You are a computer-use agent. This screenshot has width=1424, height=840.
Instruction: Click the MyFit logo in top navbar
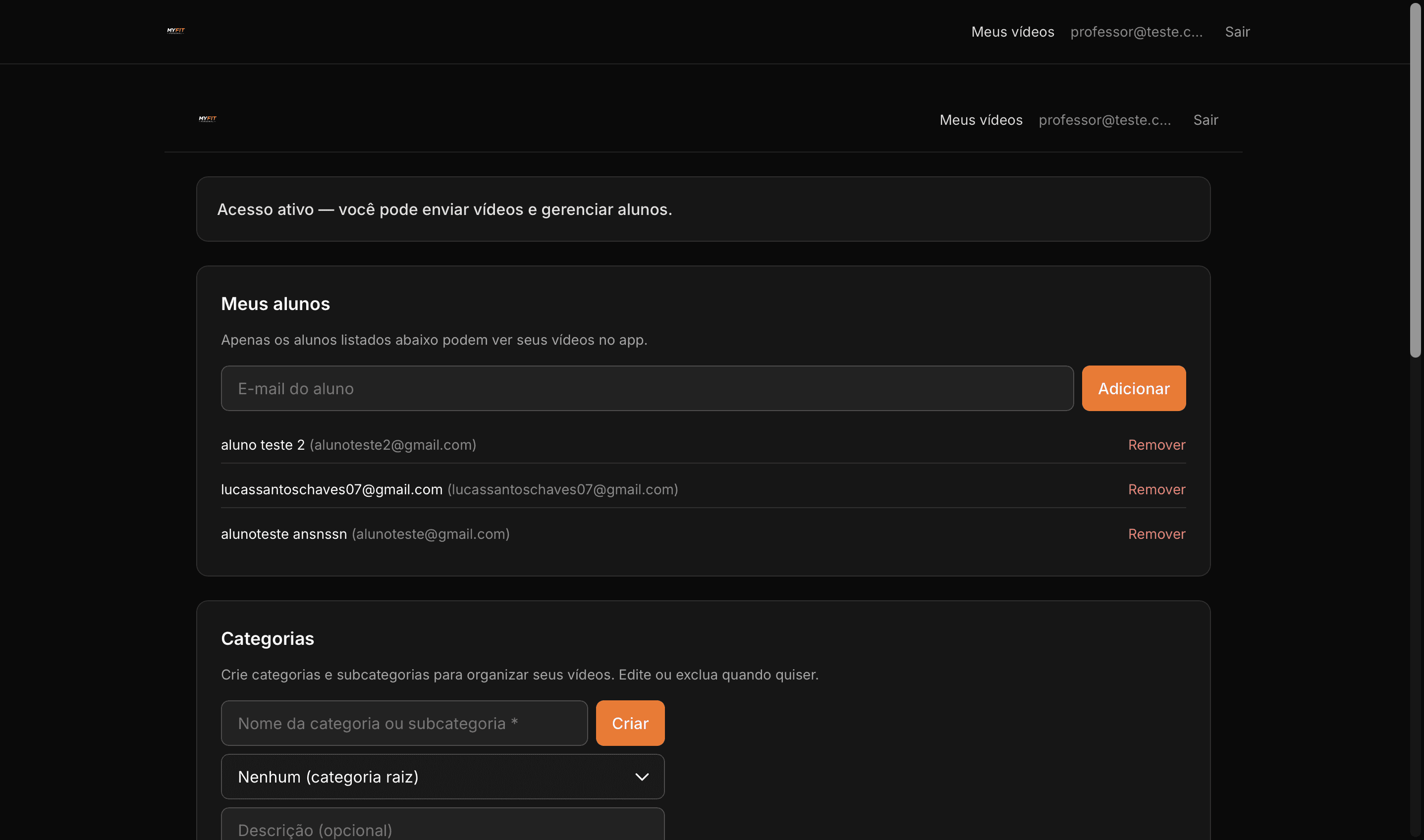click(175, 31)
